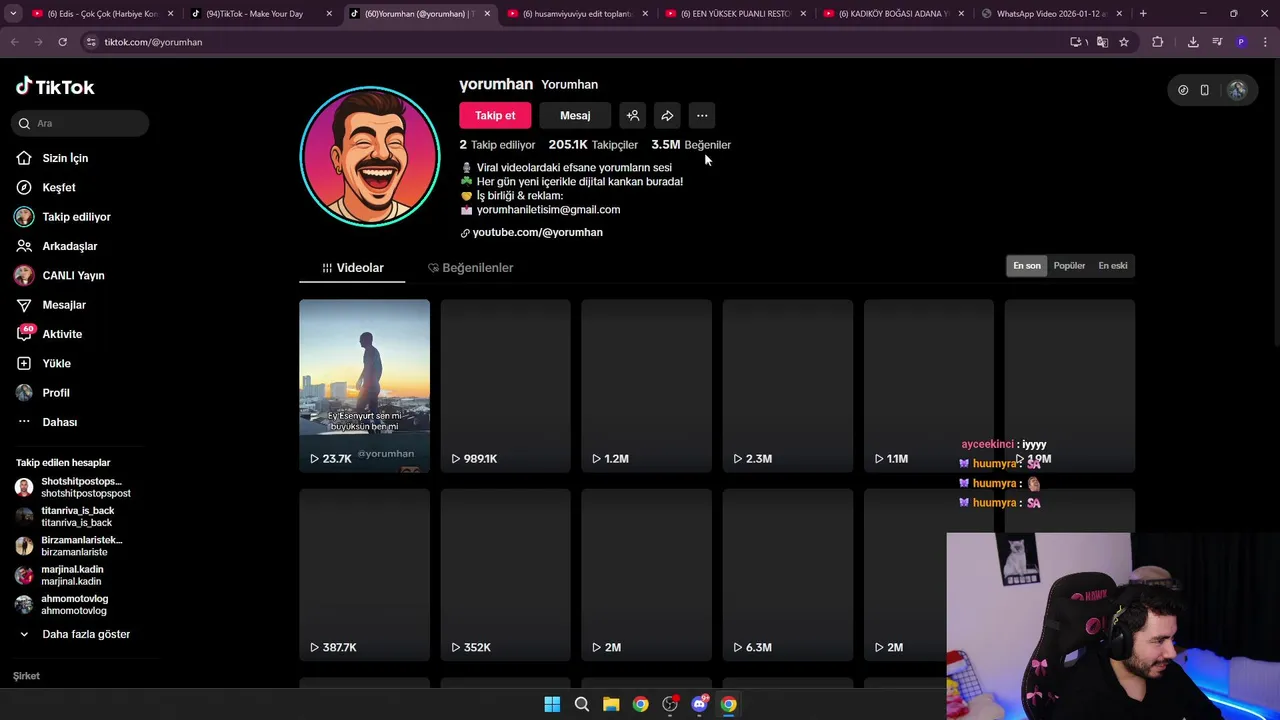Screen dimensions: 1280x720
Task: Open the three-dot profile options
Action: (702, 115)
